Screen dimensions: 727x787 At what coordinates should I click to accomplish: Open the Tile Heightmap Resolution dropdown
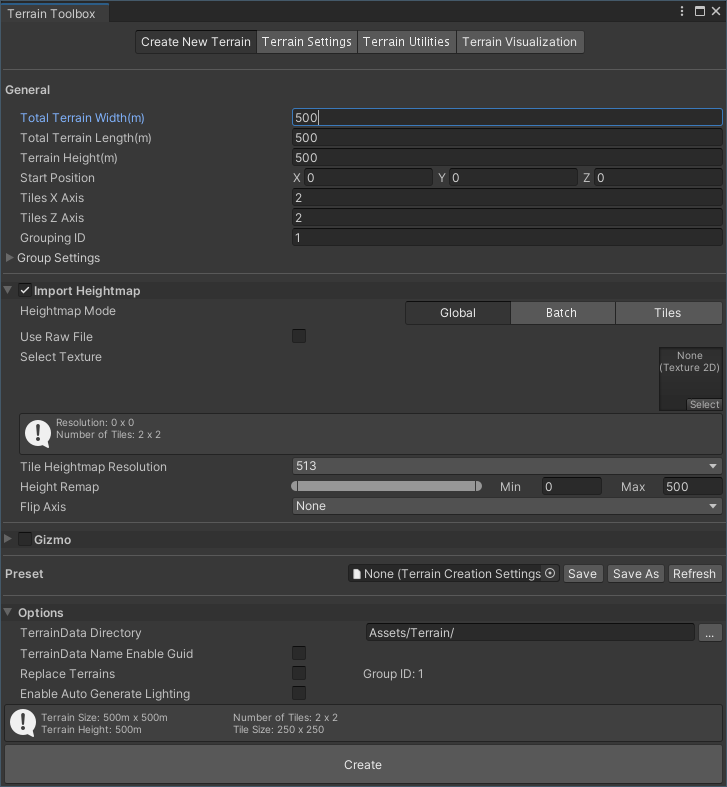507,467
